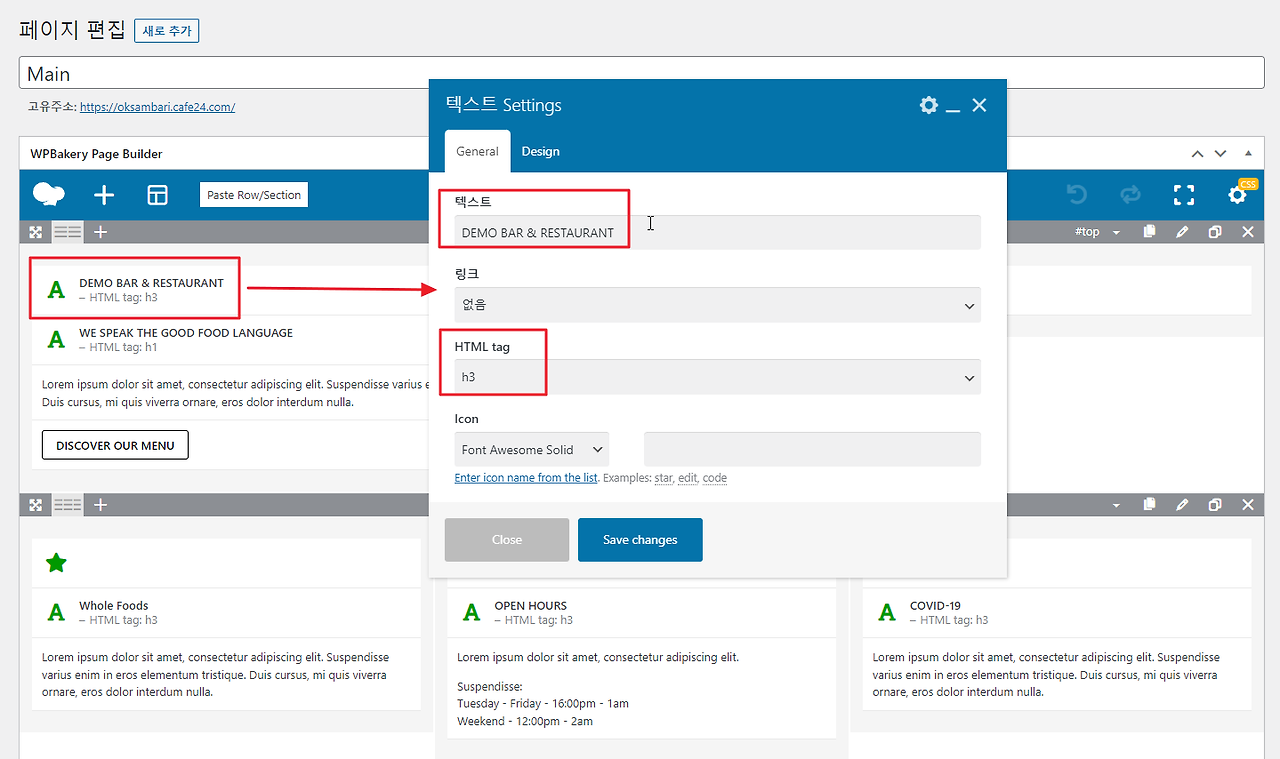1280x759 pixels.
Task: Click the Paste Row/Section button
Action: [x=254, y=195]
